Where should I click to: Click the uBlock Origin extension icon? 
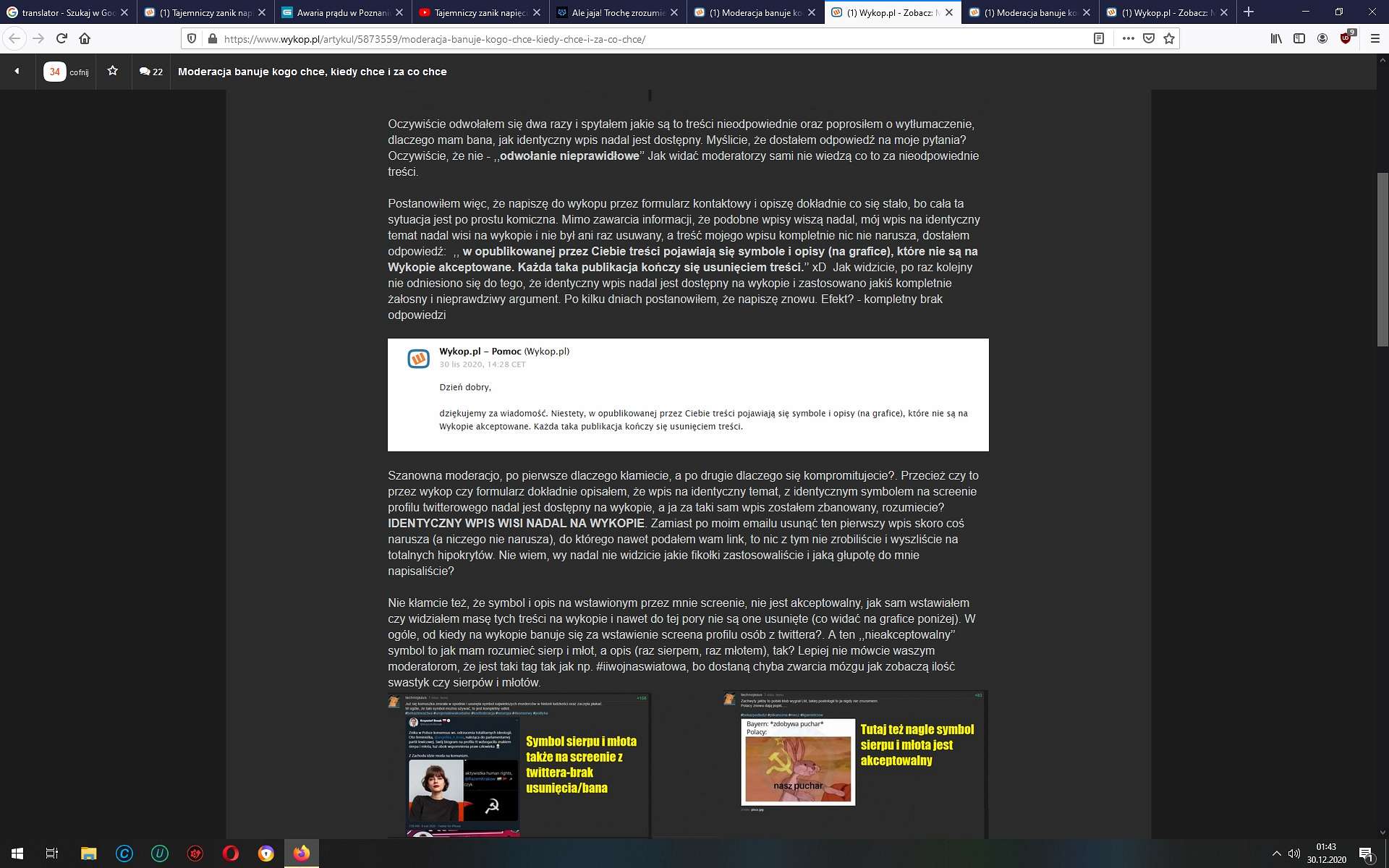point(1347,38)
